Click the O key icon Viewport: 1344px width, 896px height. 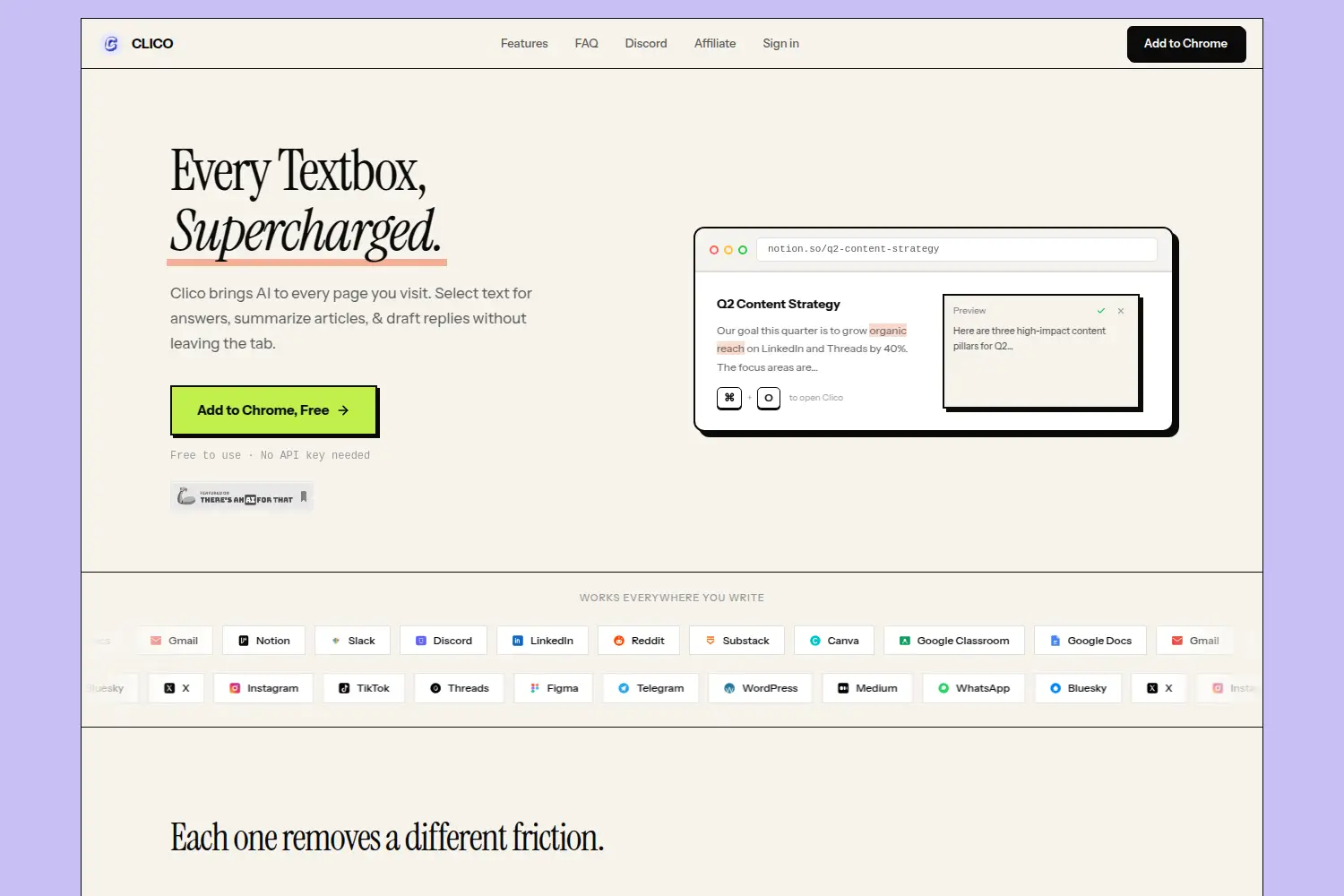tap(769, 398)
